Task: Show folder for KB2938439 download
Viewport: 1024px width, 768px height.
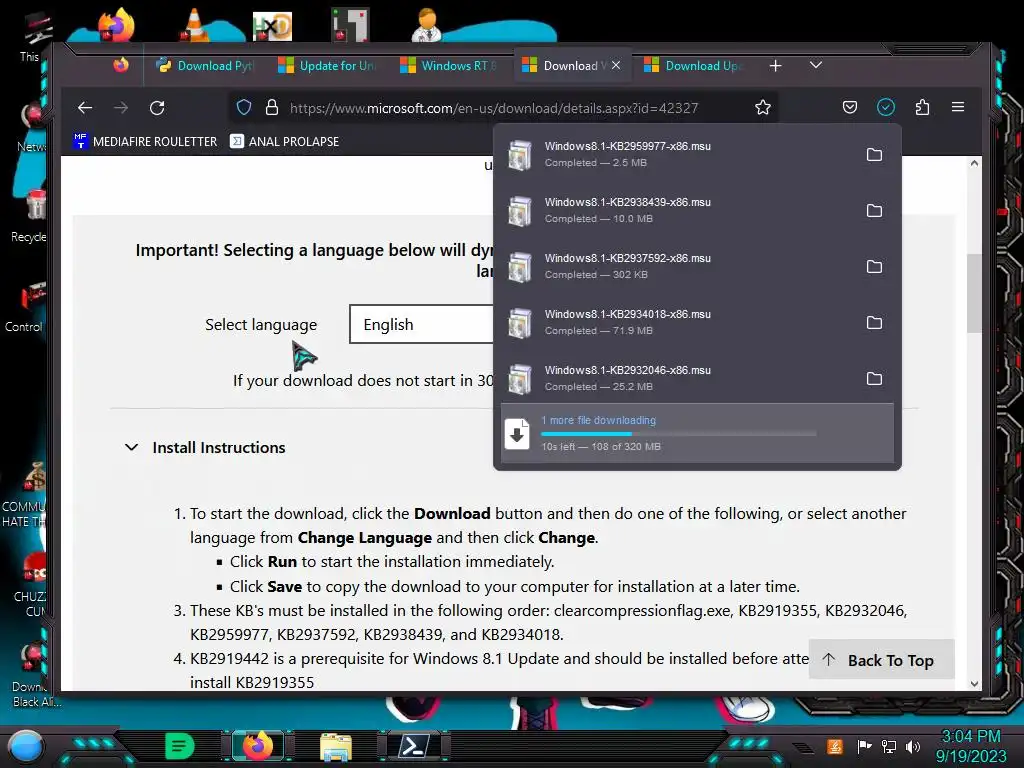Action: click(x=874, y=211)
